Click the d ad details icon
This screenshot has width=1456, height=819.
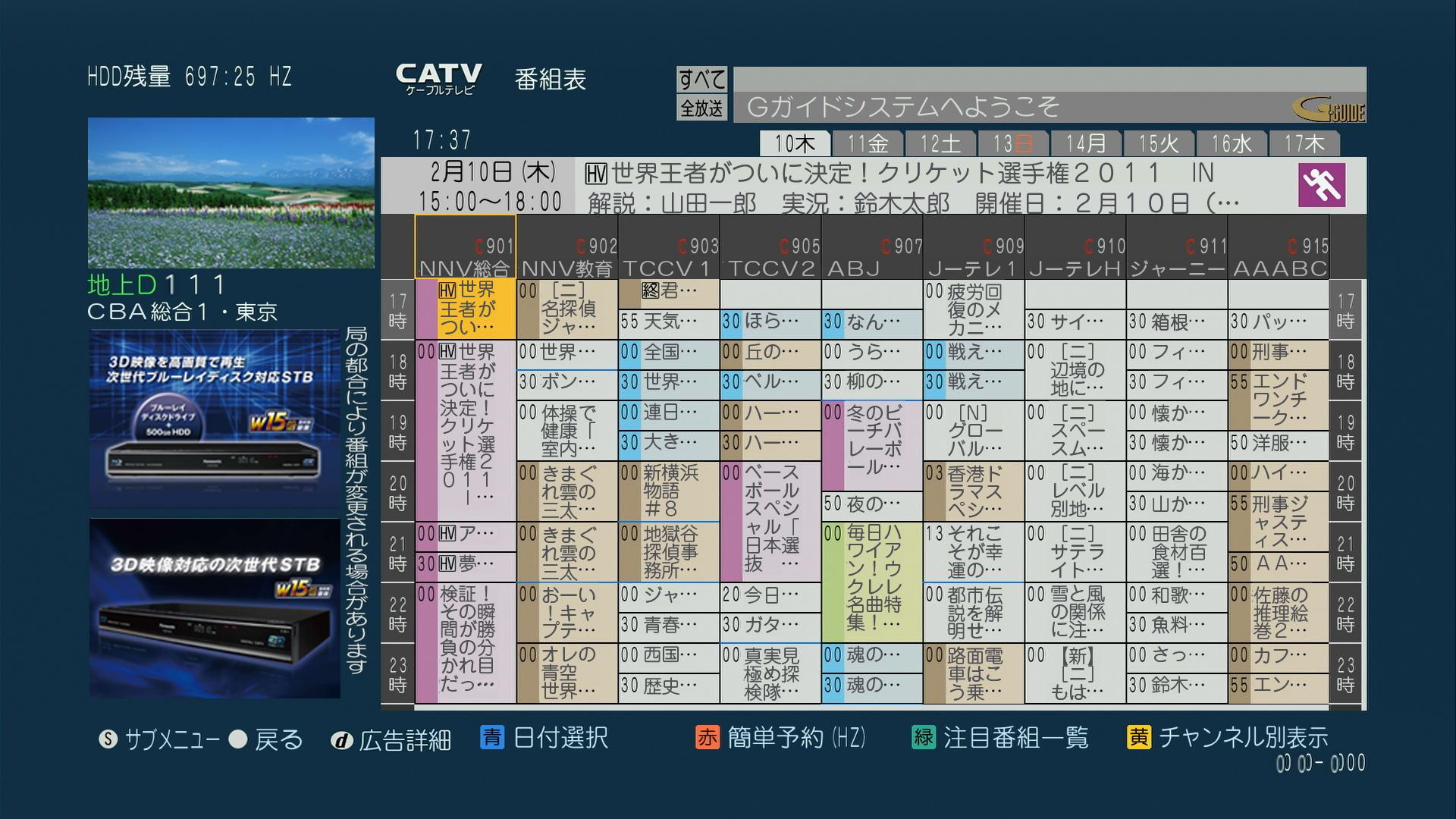tap(341, 740)
